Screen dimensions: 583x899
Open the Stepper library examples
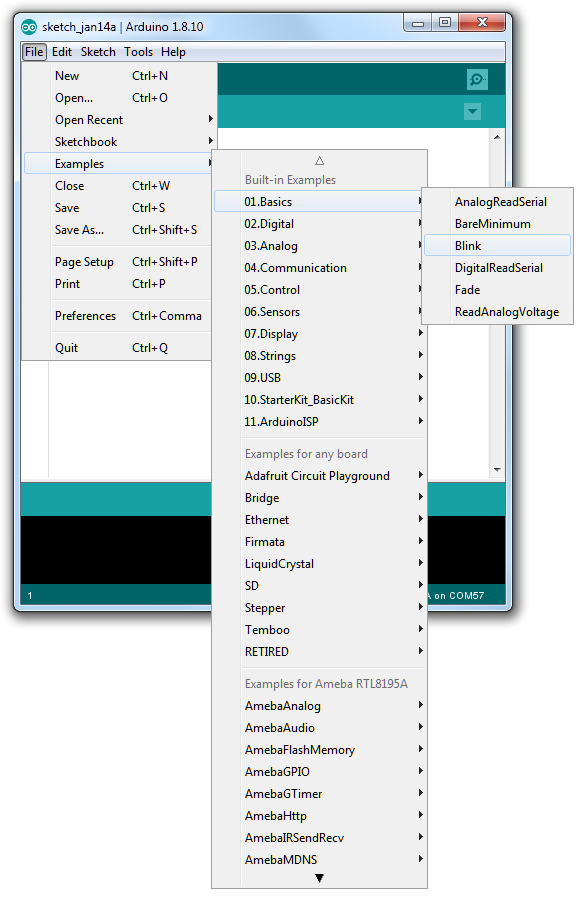tap(319, 607)
